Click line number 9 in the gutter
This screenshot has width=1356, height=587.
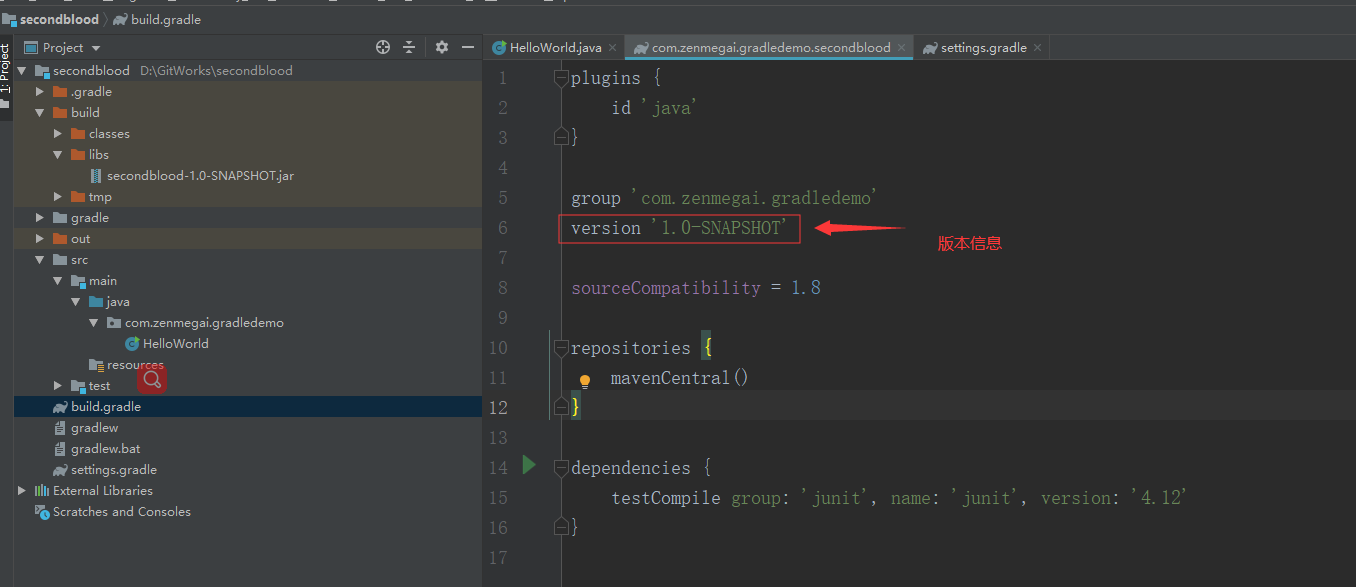point(502,318)
